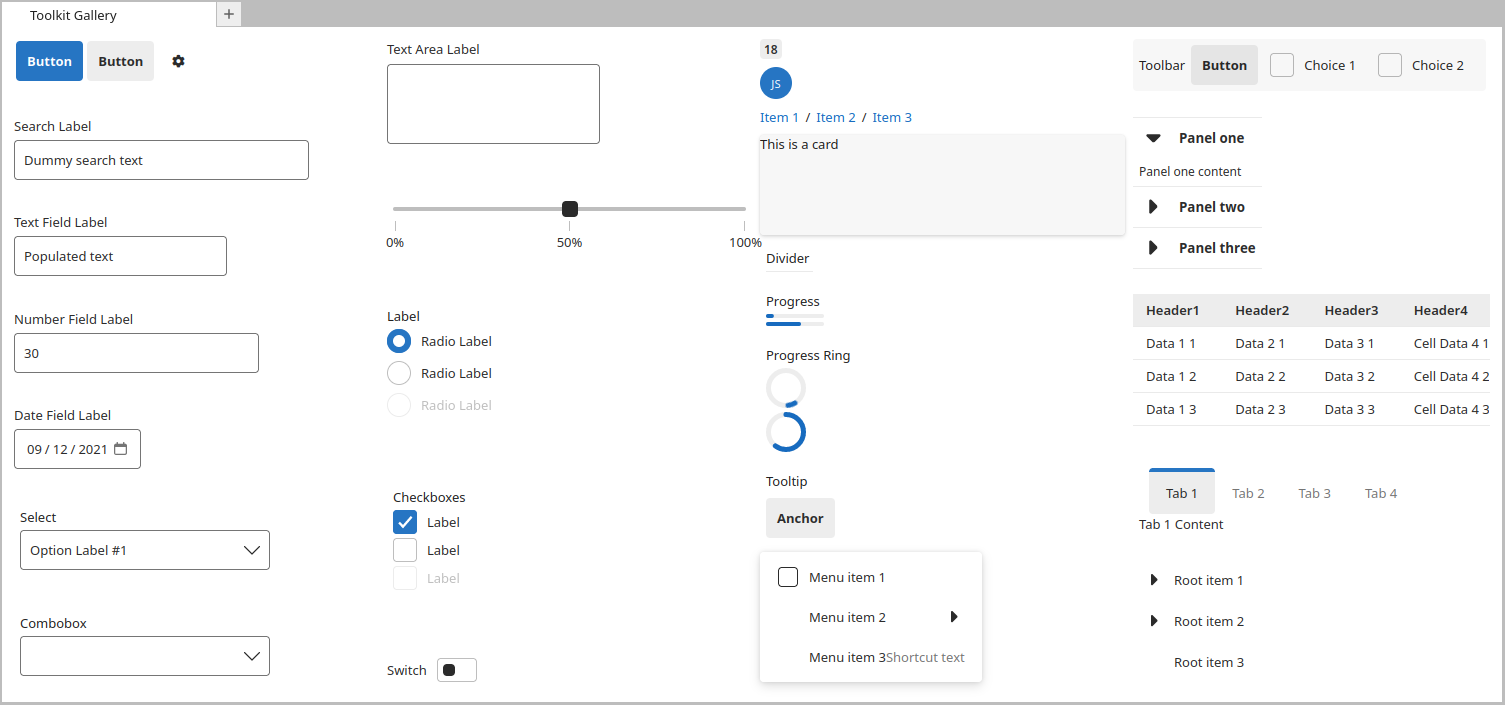Click the Header3 column header
Image resolution: width=1505 pixels, height=705 pixels.
(x=1351, y=311)
